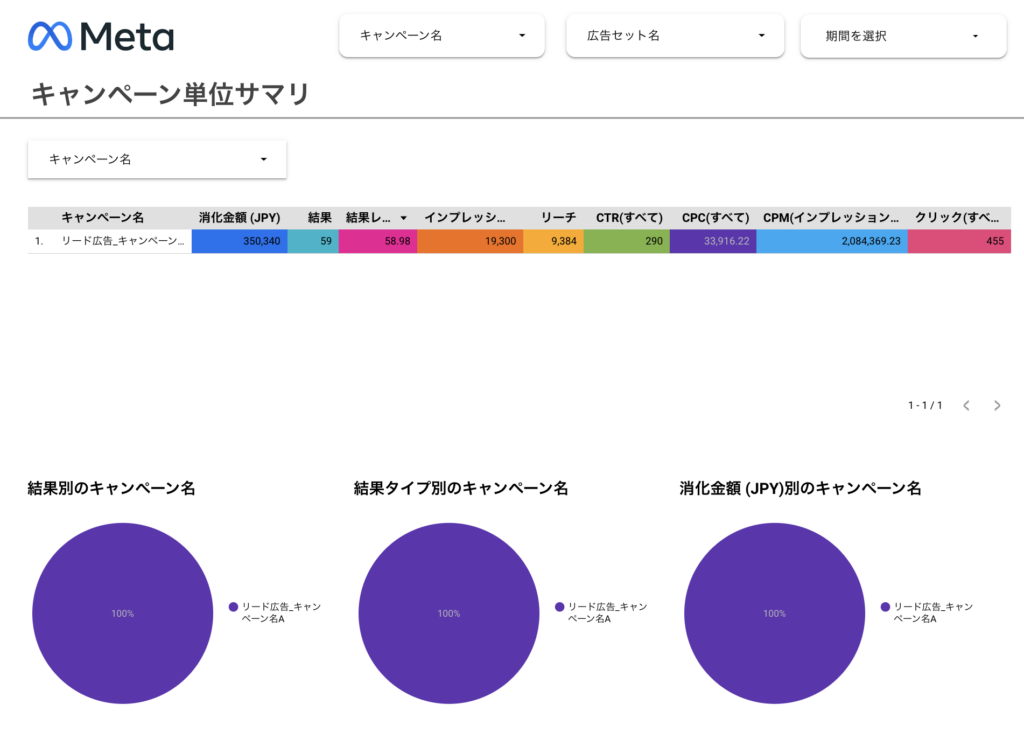Click the CTR(すべて) column header
Screen dimensions: 1024x739
[x=629, y=217]
